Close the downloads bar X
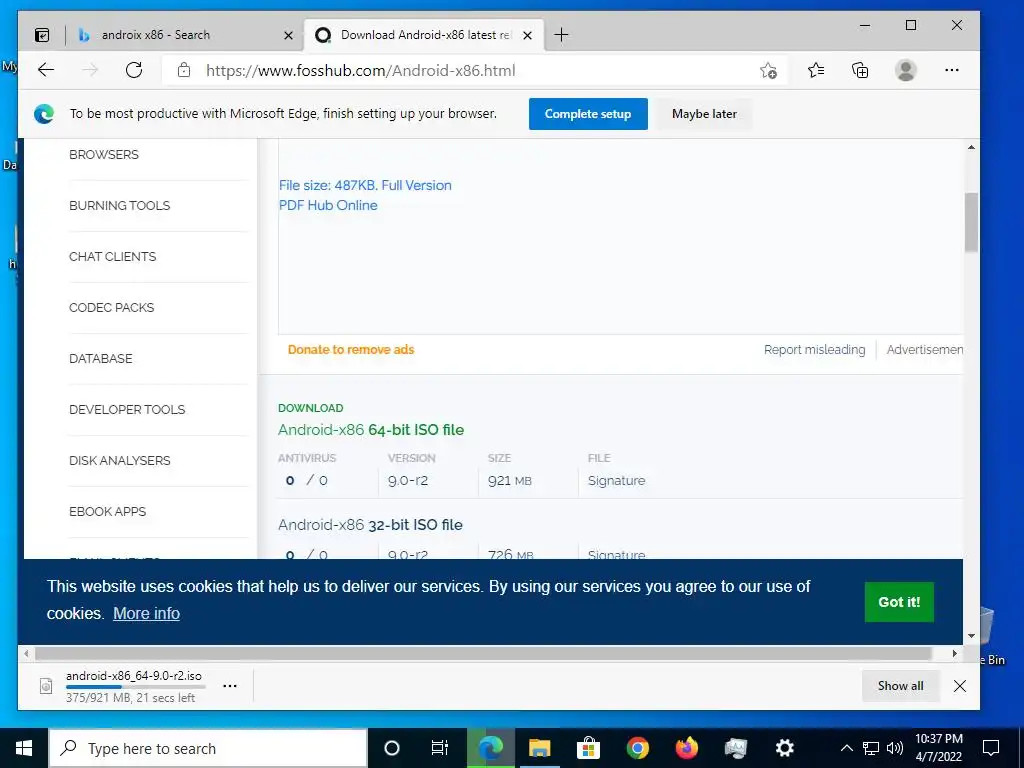Image resolution: width=1024 pixels, height=768 pixels. [x=959, y=686]
